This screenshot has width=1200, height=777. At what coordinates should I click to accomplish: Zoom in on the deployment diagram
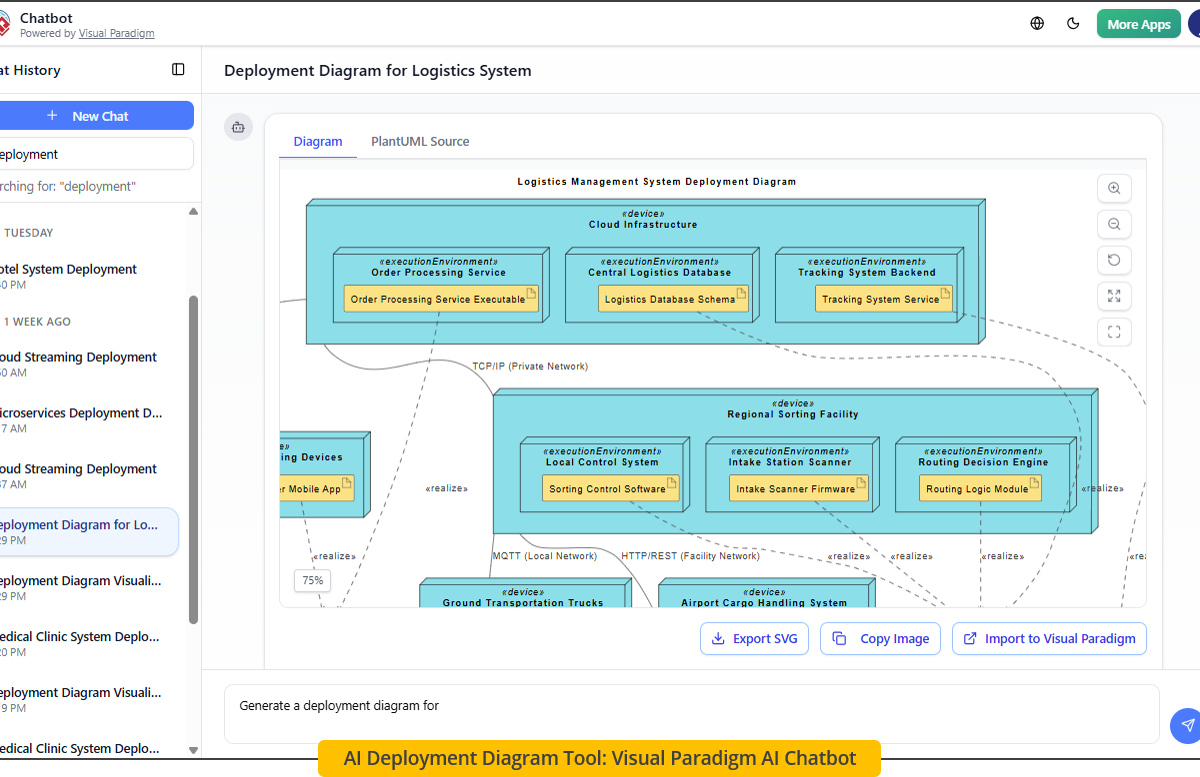click(1114, 188)
